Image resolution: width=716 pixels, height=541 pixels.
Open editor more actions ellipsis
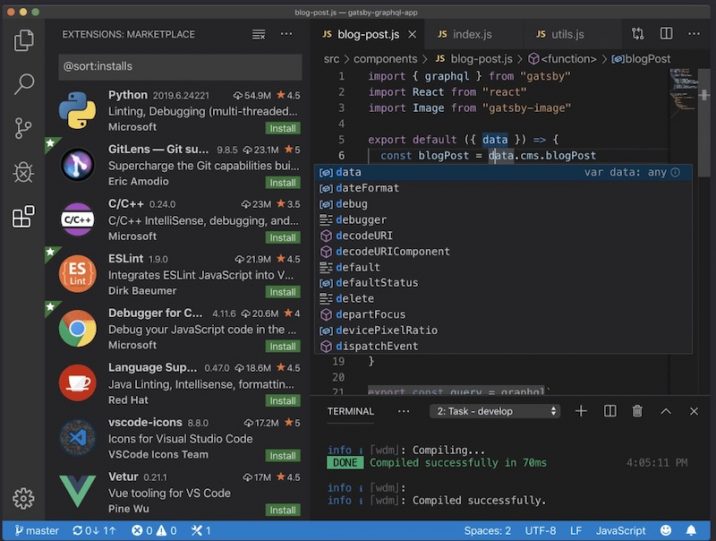point(694,33)
